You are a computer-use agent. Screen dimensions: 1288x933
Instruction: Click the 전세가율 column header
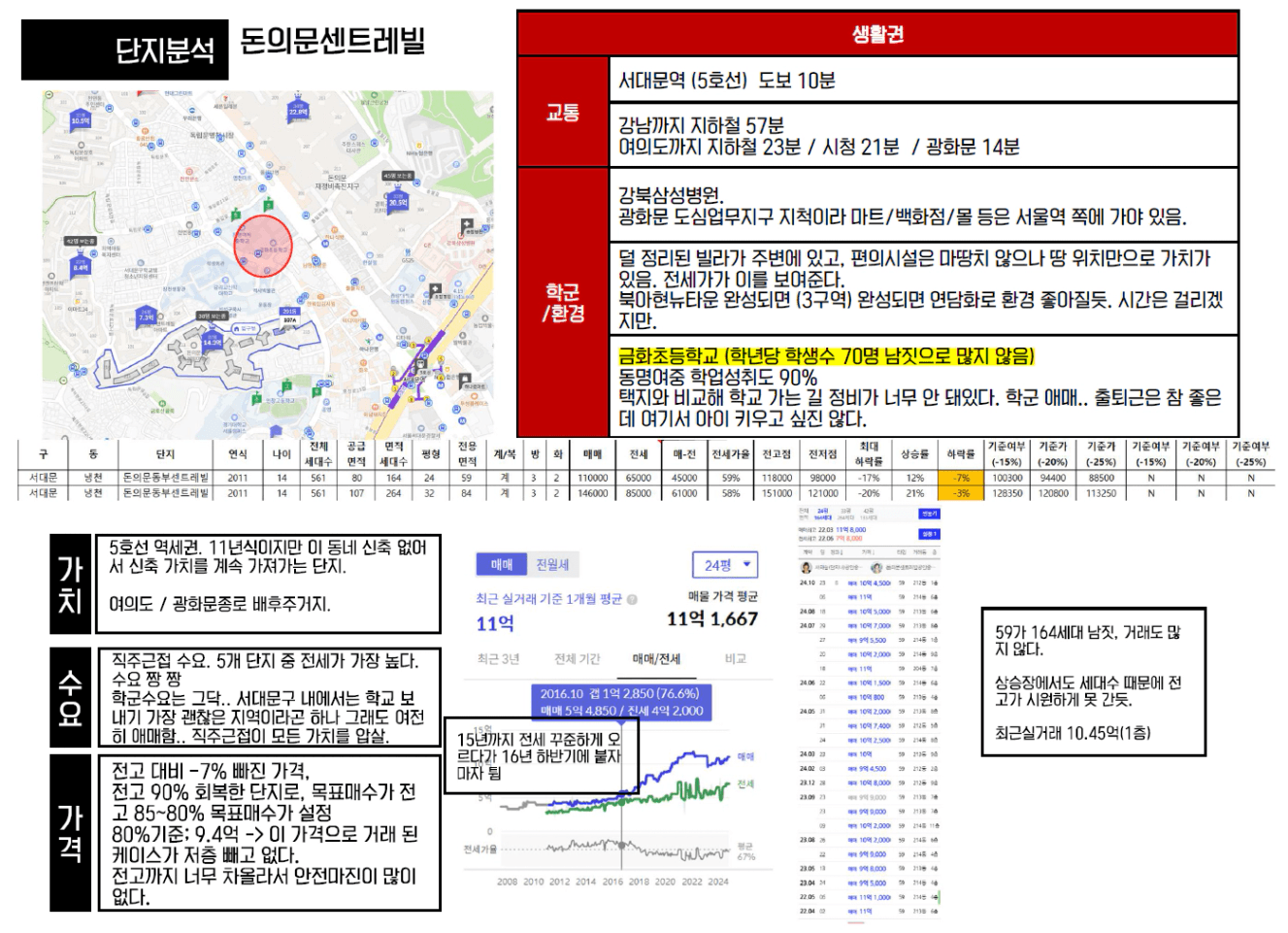pos(731,454)
